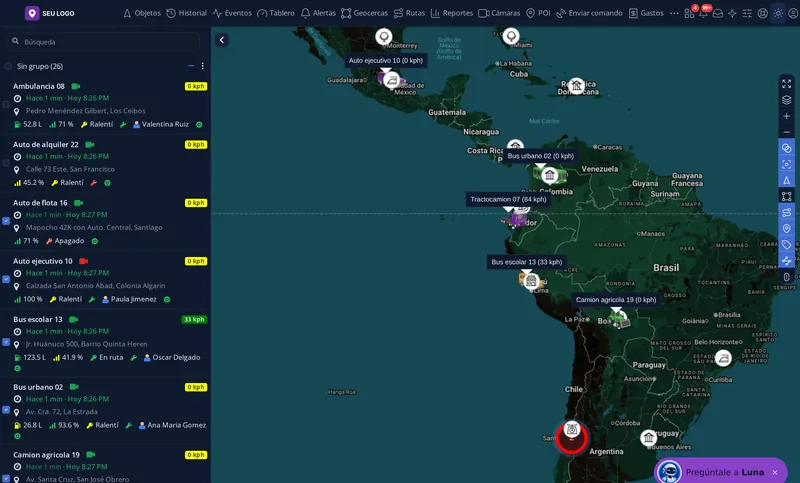800x483 pixels.
Task: Toggle the tag labels map tool
Action: click(x=786, y=245)
